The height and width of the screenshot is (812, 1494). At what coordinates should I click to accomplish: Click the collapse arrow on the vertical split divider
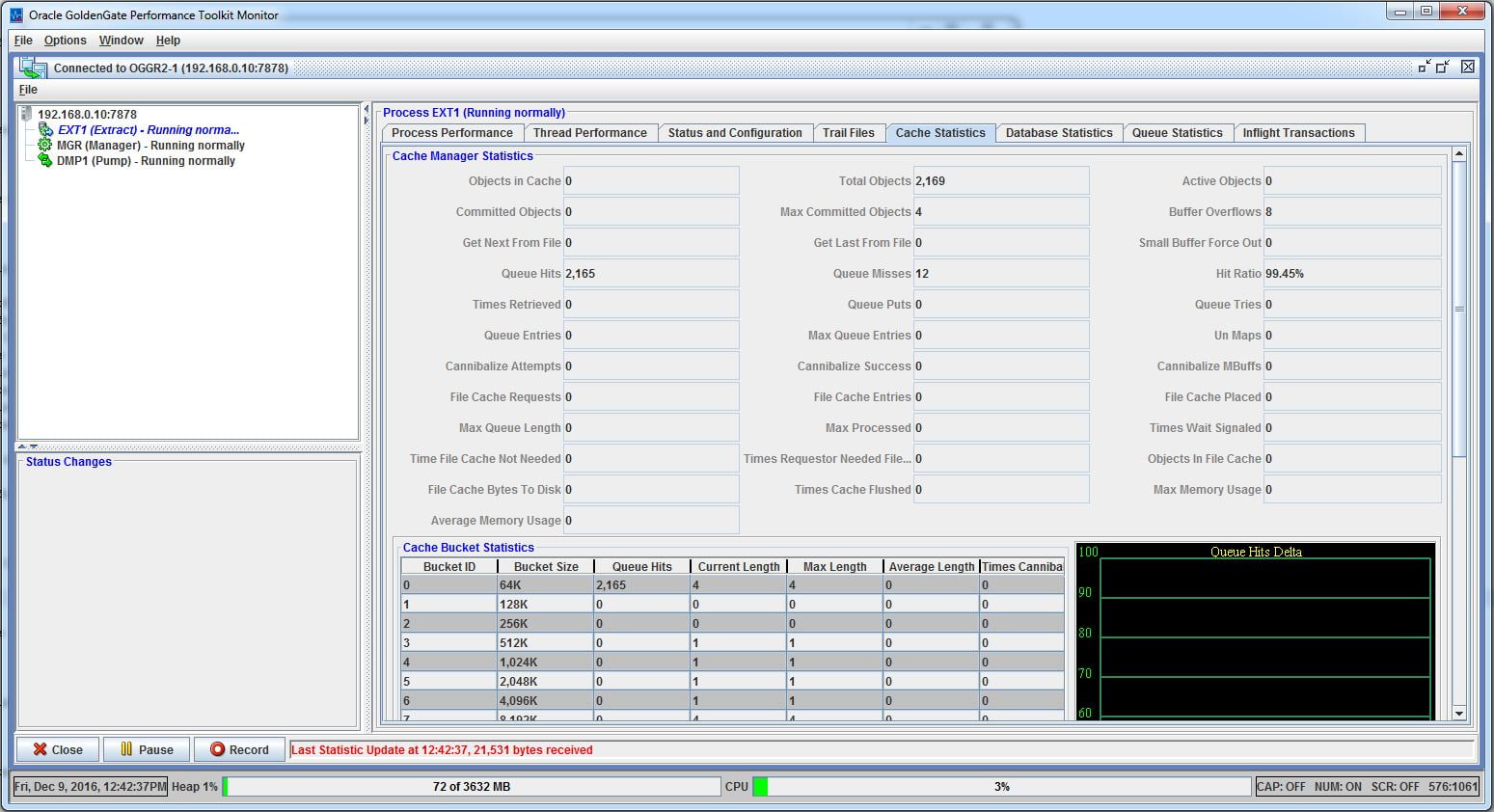pyautogui.click(x=366, y=110)
